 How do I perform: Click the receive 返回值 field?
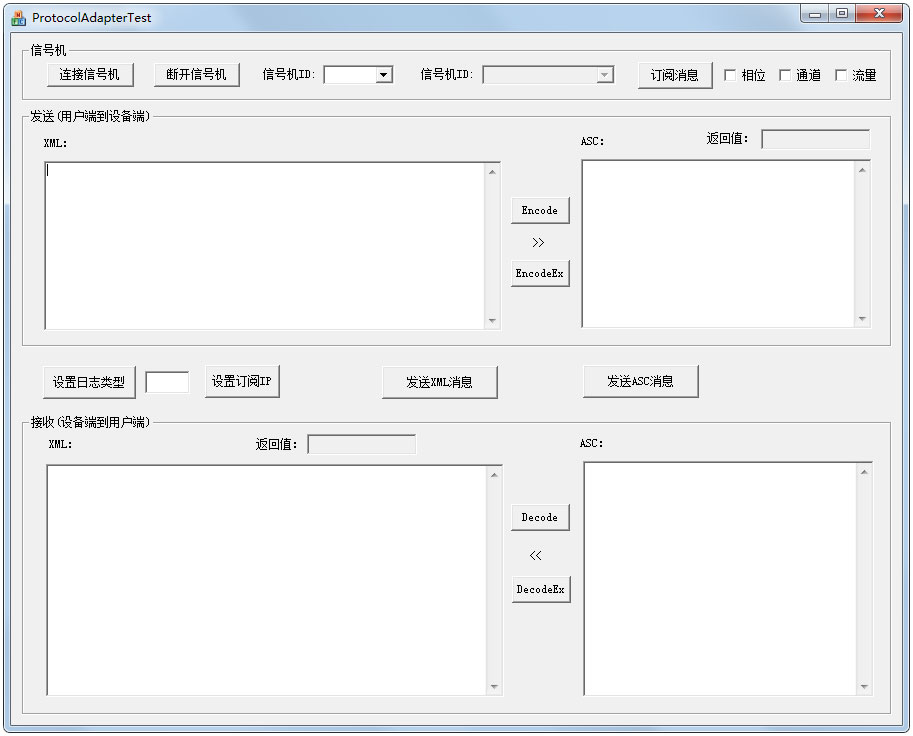pos(362,444)
